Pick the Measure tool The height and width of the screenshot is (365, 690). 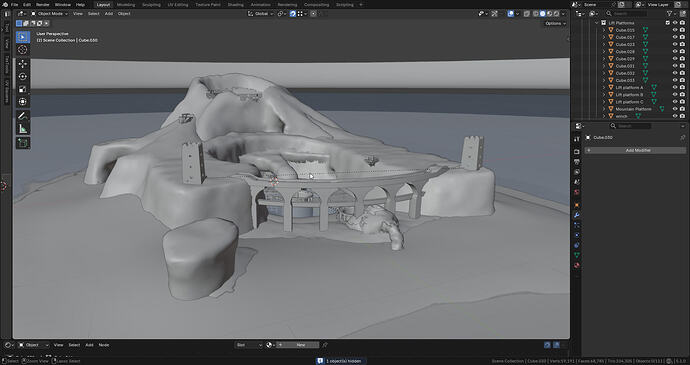(x=23, y=129)
